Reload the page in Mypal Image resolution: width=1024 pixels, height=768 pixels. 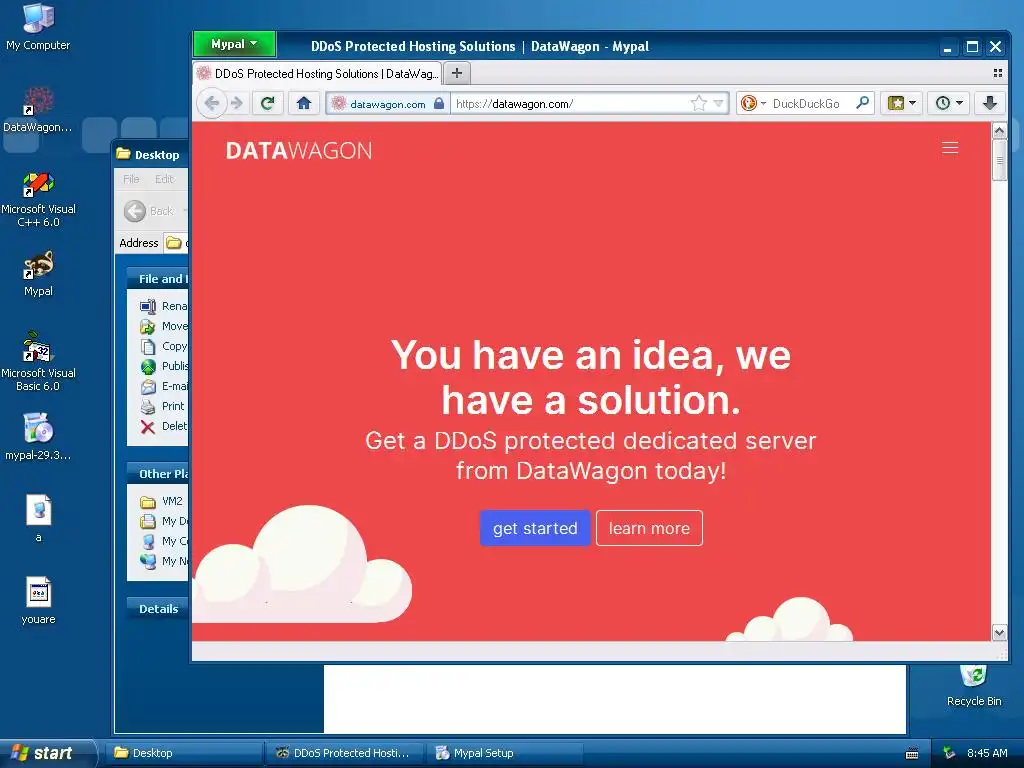pos(268,103)
